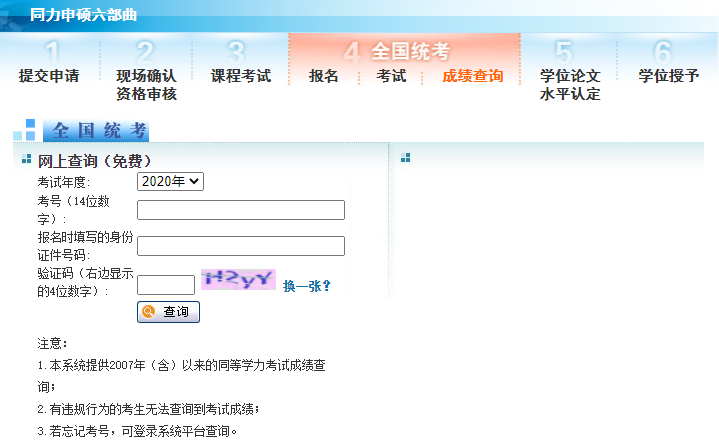719x440 pixels.
Task: Open step 6 学位授予
Action: point(669,76)
